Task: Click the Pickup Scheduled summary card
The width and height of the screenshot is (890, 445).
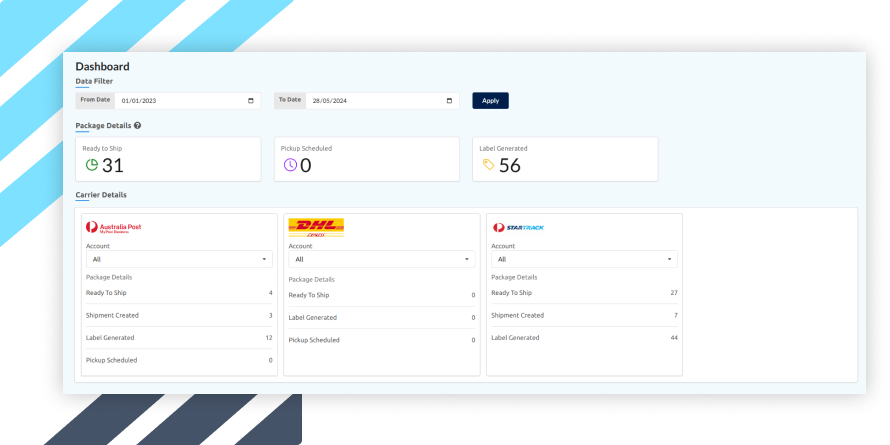Action: [x=367, y=159]
